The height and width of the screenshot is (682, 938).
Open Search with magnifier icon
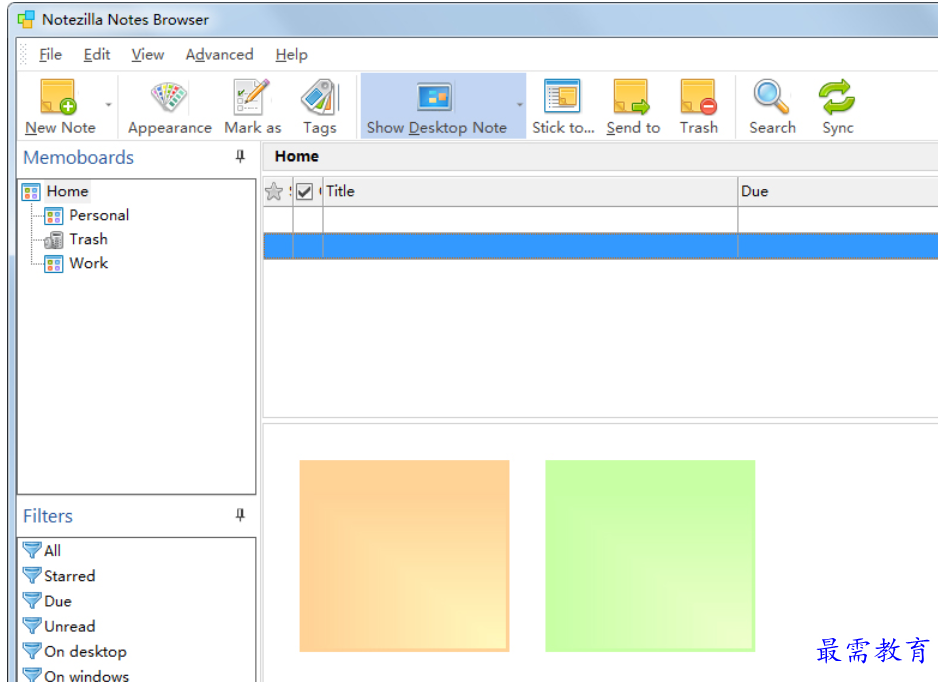pyautogui.click(x=772, y=97)
